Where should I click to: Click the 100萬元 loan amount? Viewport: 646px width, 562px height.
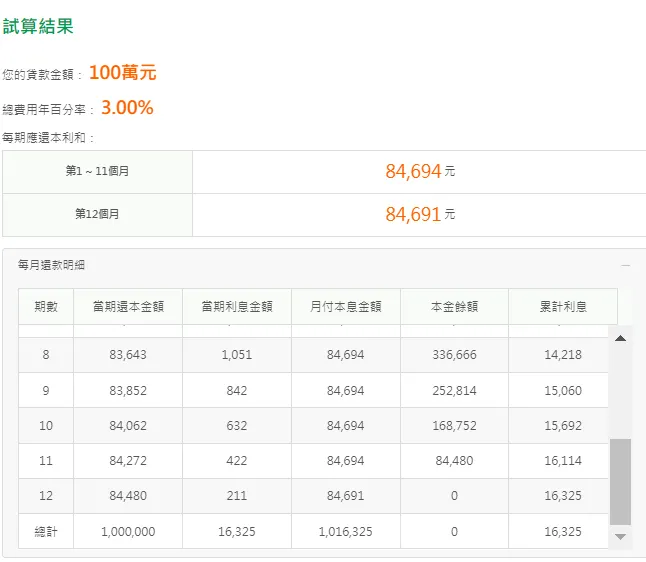122,73
